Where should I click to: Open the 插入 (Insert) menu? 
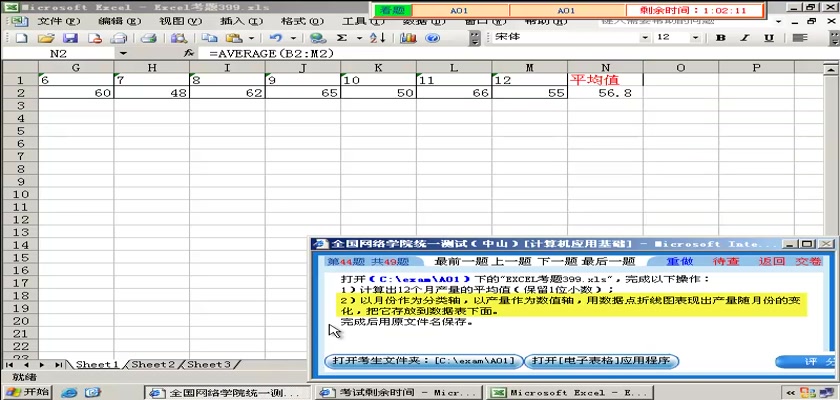(242, 21)
